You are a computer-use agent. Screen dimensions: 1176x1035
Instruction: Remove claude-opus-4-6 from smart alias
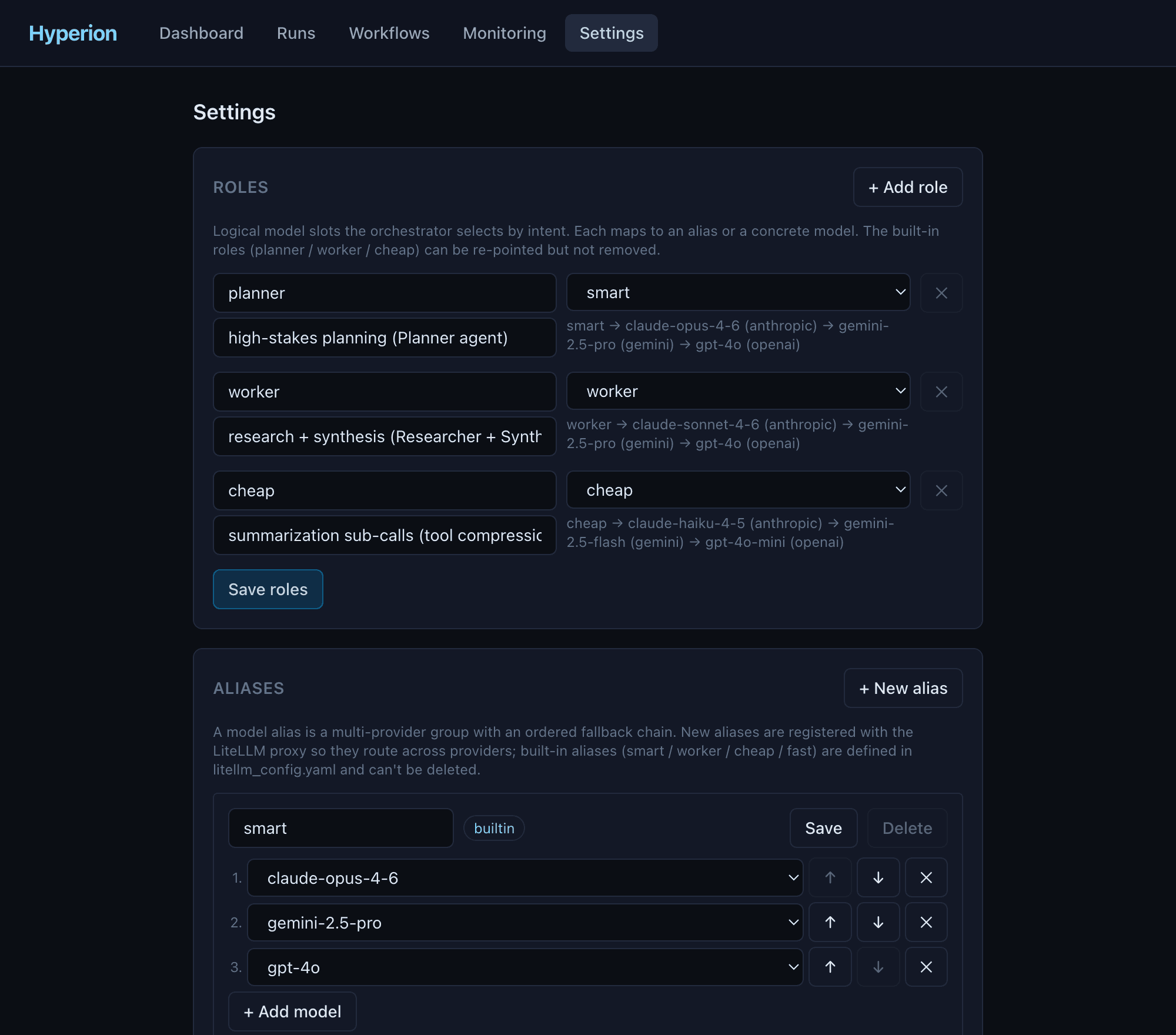[x=926, y=877]
